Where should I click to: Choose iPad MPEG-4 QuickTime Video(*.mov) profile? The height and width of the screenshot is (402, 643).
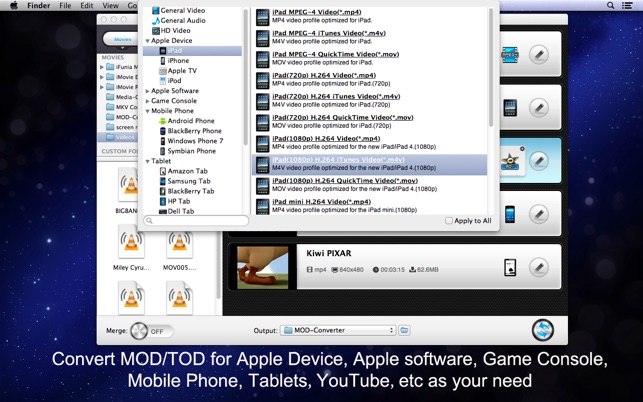[x=369, y=58]
